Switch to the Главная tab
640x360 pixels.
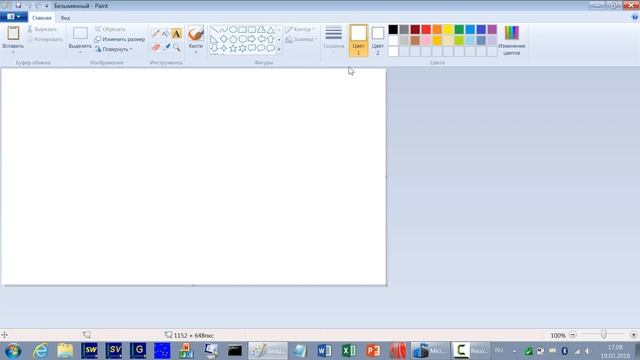(42, 18)
